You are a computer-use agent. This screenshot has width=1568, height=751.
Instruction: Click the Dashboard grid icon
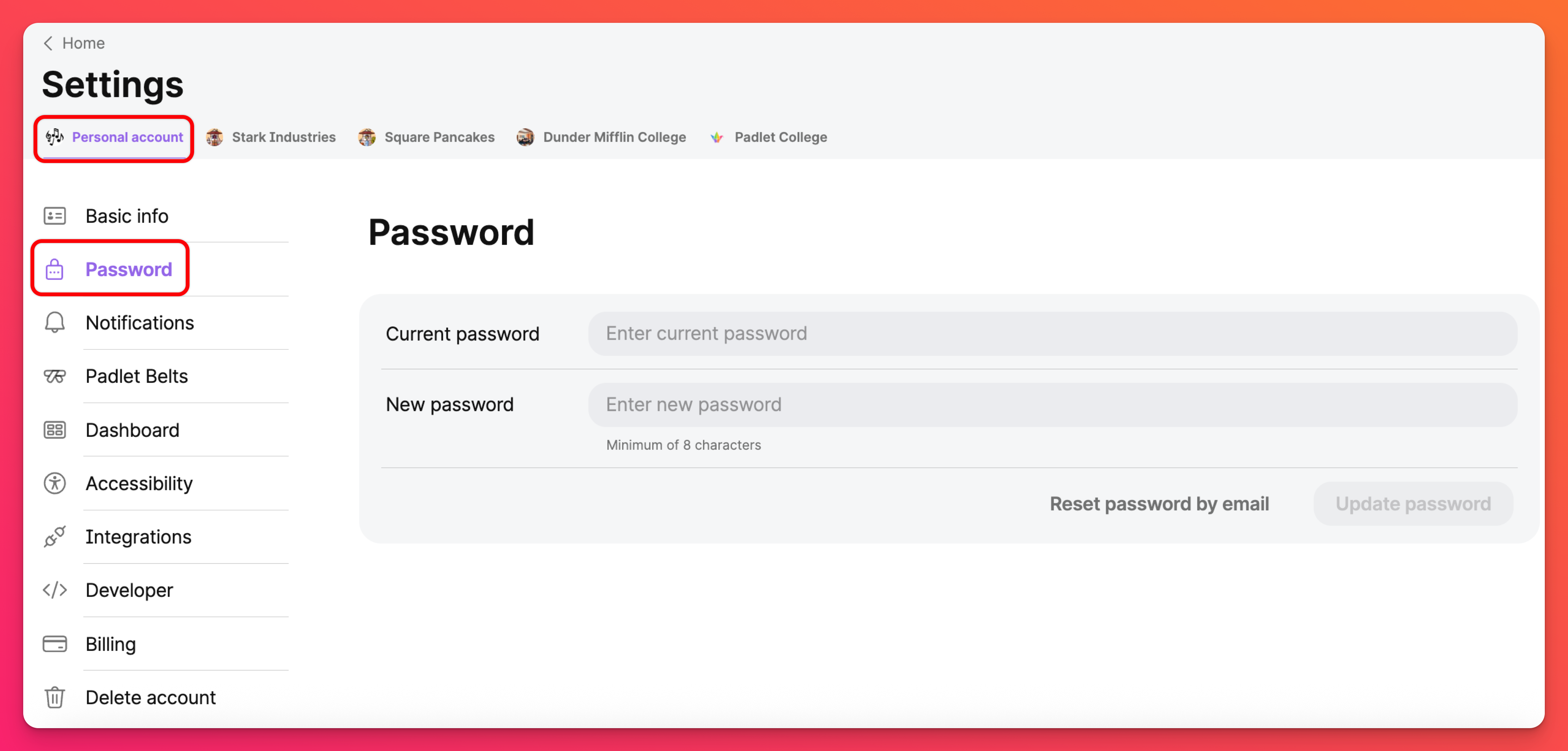[55, 430]
